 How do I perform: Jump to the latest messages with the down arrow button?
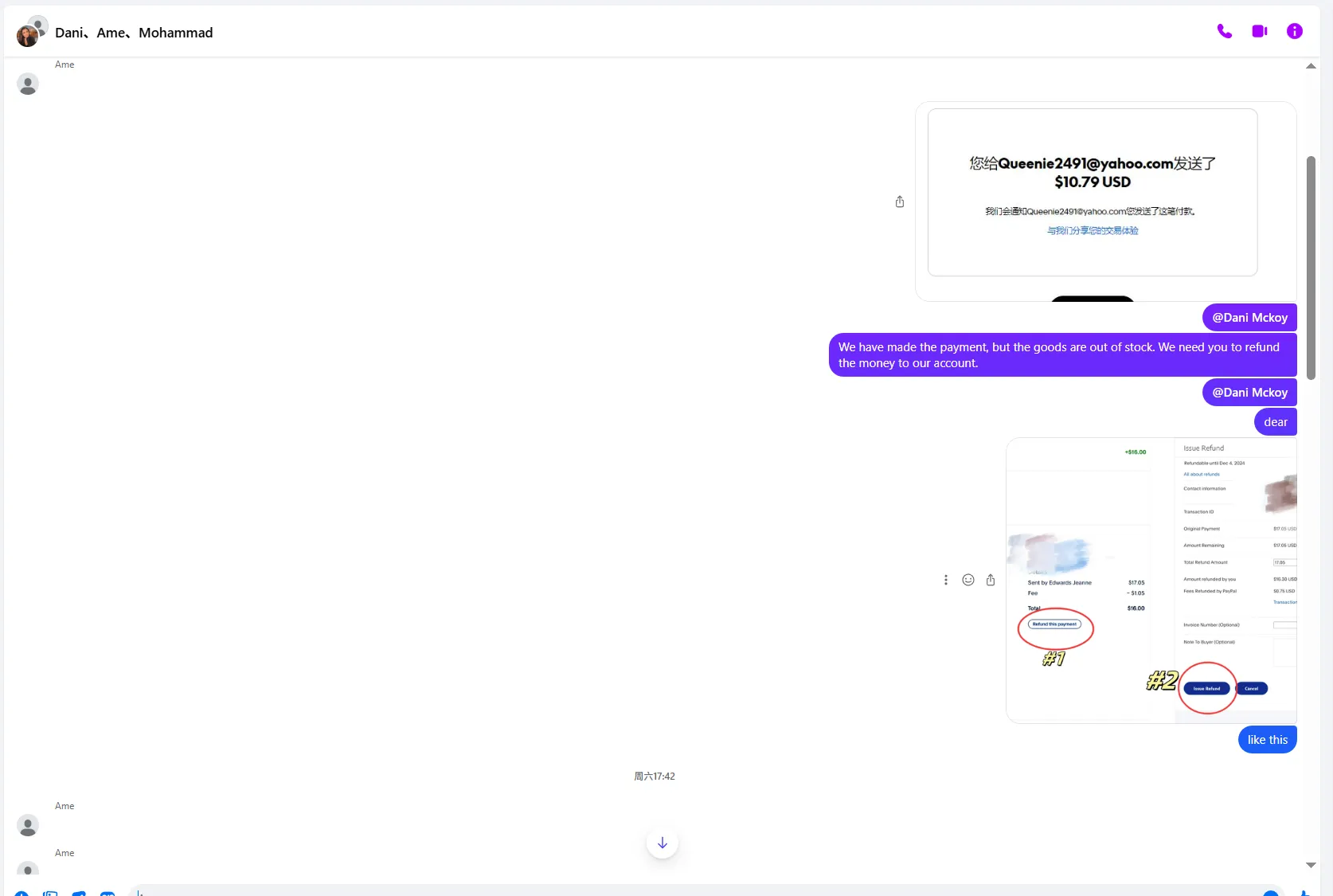coord(663,843)
